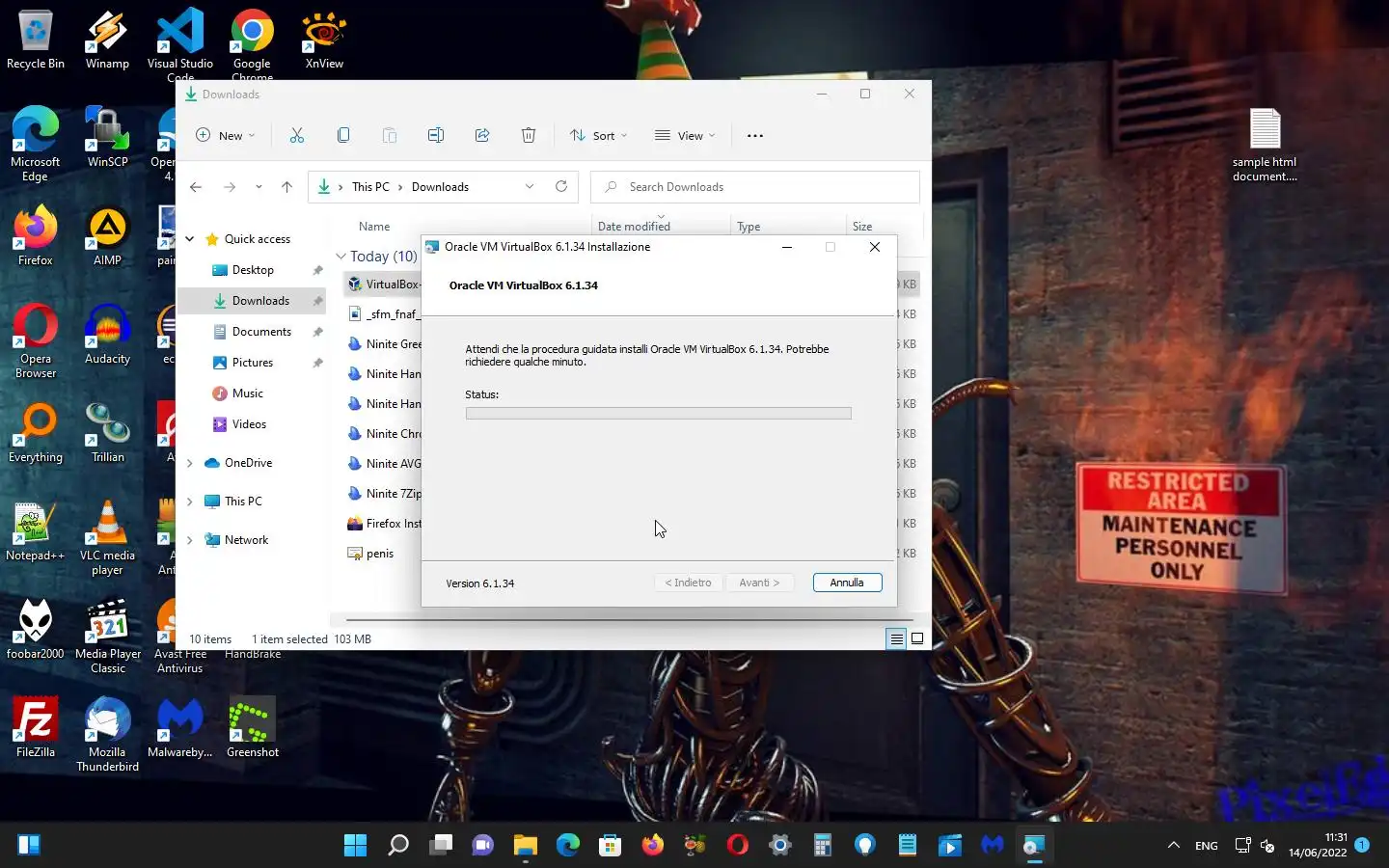Screen dimensions: 1389x868
Task: Expand the Network tree node
Action: click(190, 540)
